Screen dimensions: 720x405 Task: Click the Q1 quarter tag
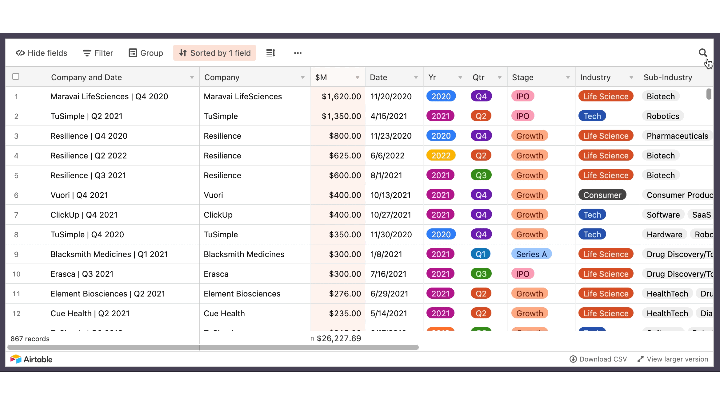coord(481,254)
